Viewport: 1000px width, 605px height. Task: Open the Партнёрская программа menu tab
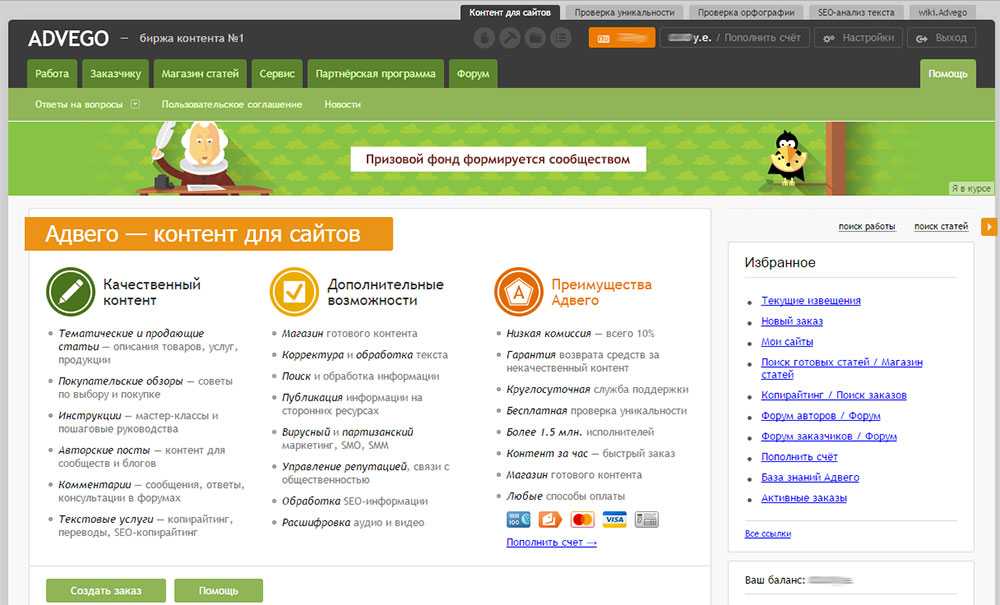376,73
